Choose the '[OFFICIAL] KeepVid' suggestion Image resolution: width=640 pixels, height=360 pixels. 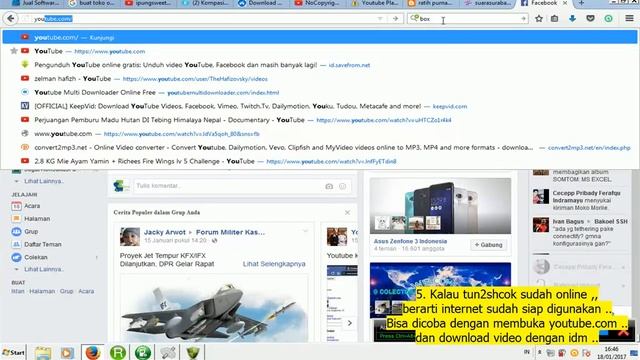(320, 106)
